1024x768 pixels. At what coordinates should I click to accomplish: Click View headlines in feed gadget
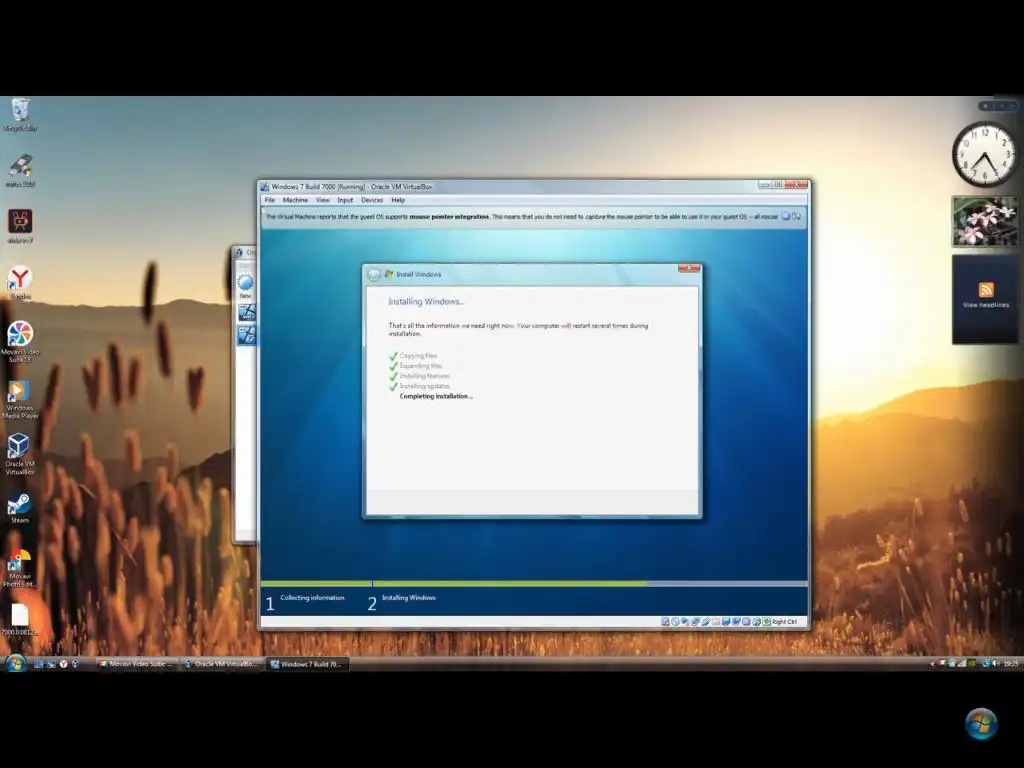click(x=985, y=305)
